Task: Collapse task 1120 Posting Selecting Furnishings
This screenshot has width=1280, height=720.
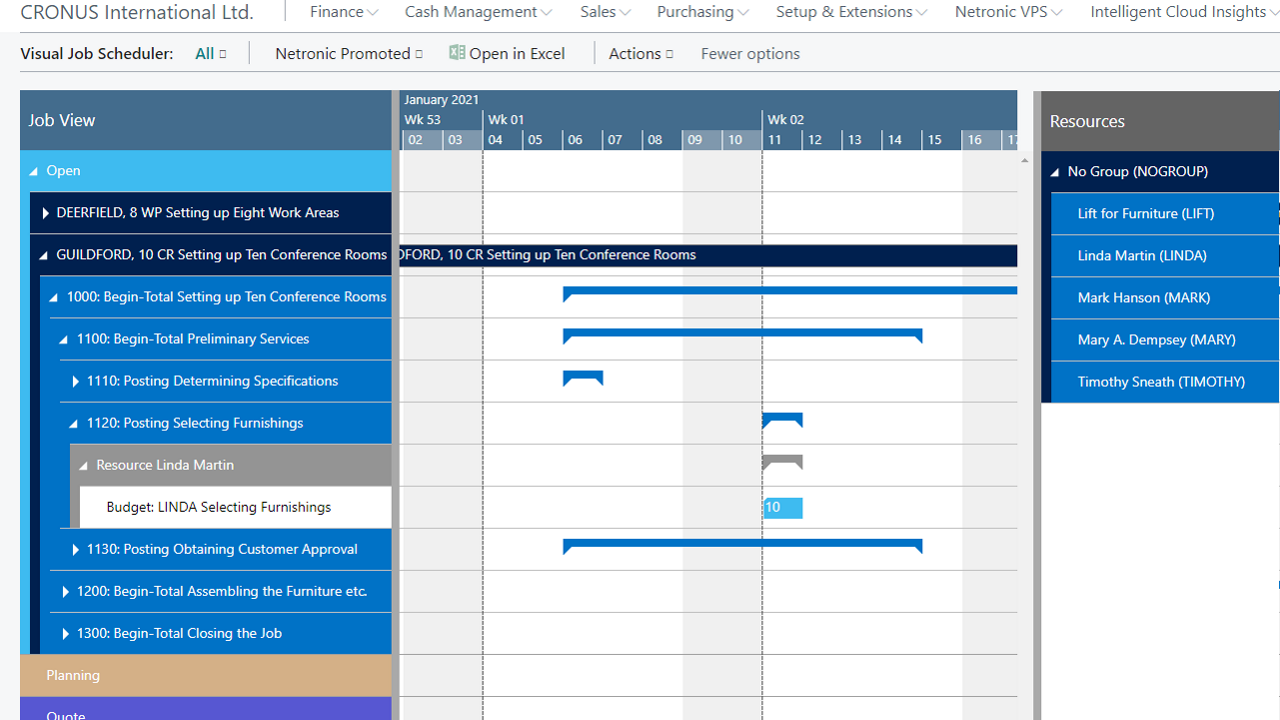Action: [76, 422]
